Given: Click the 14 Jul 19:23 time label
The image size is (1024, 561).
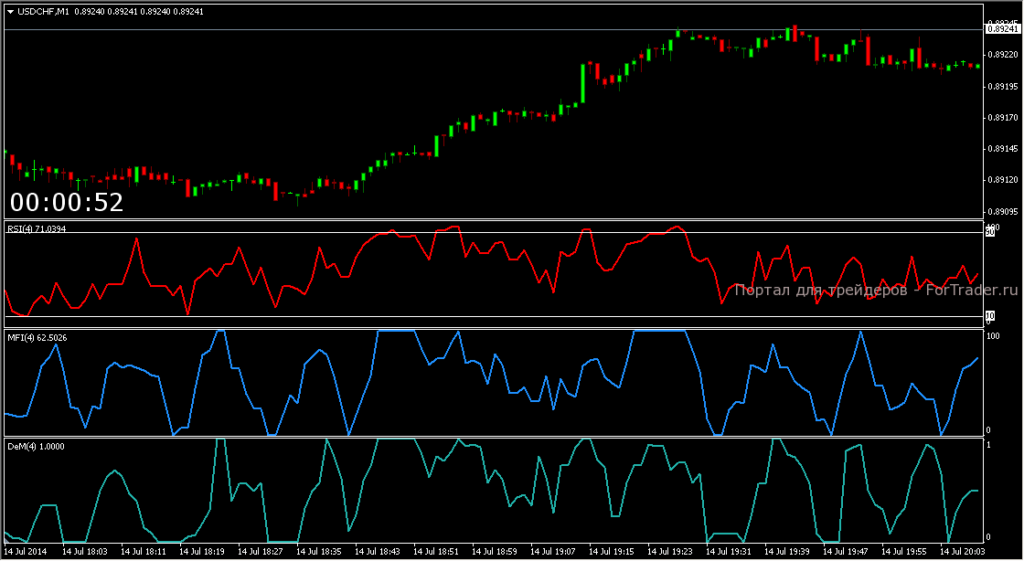Looking at the screenshot, I should coord(671,552).
